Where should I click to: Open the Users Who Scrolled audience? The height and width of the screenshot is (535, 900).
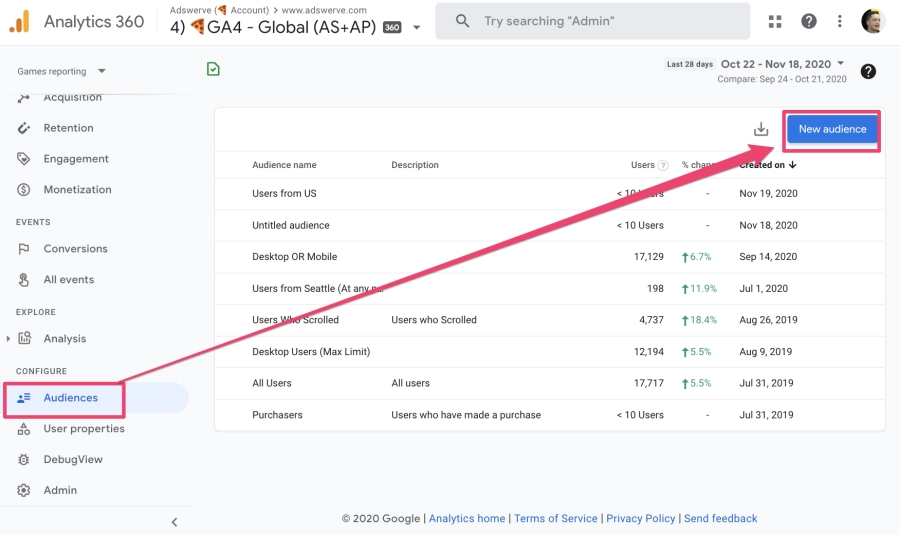point(295,320)
